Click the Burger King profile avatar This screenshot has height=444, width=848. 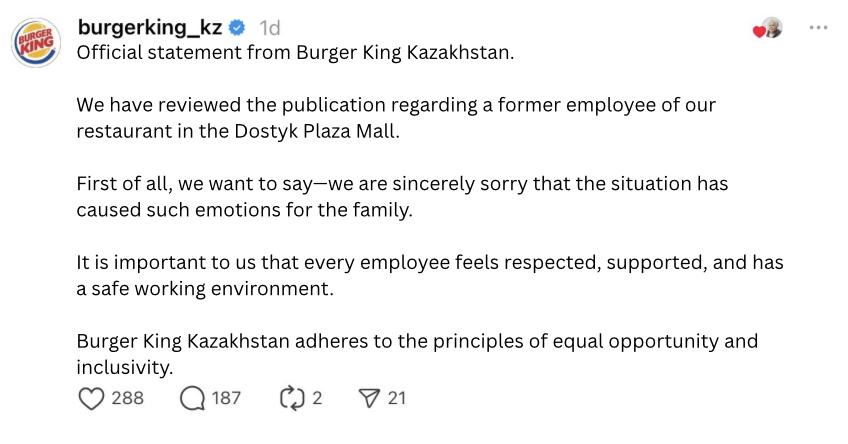click(x=35, y=45)
